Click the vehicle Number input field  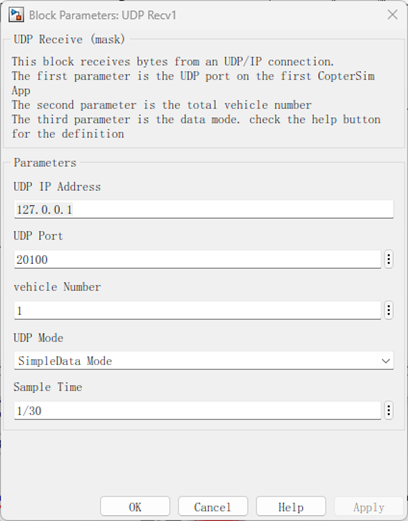click(x=197, y=311)
